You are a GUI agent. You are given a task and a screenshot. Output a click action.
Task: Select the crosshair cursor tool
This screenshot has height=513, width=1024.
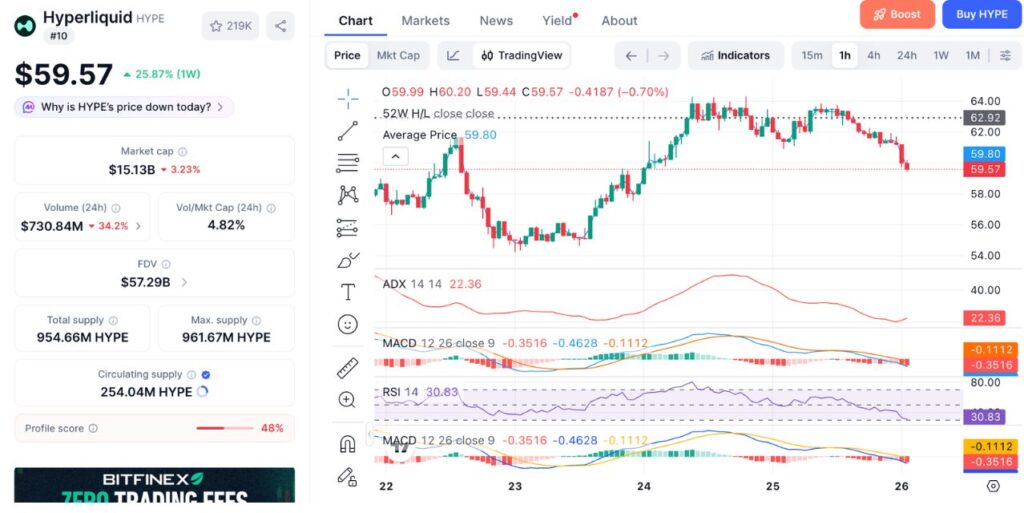click(347, 99)
